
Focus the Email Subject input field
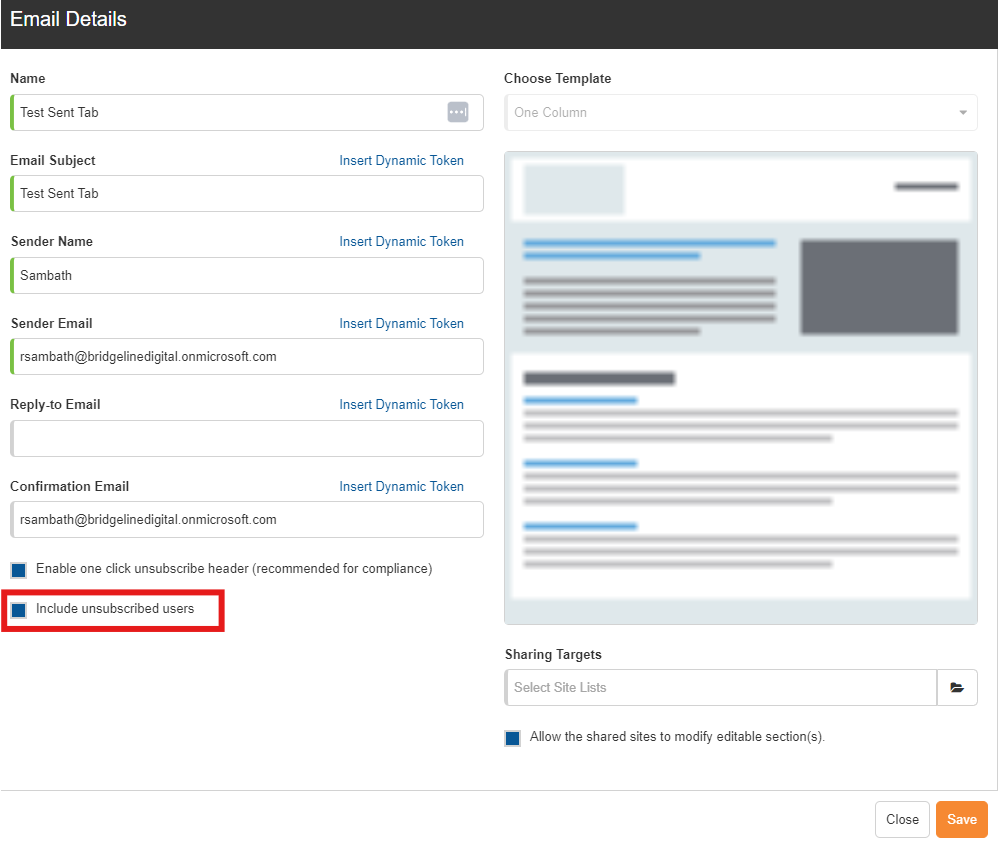pyautogui.click(x=247, y=193)
